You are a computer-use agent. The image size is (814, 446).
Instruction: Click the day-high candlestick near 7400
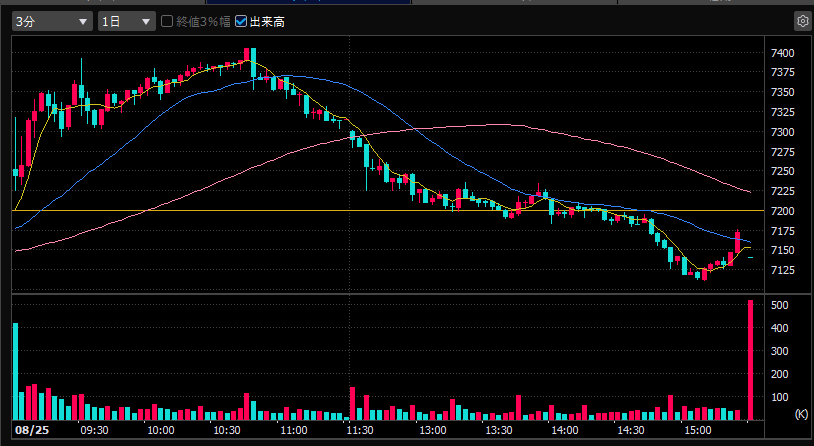[x=247, y=55]
